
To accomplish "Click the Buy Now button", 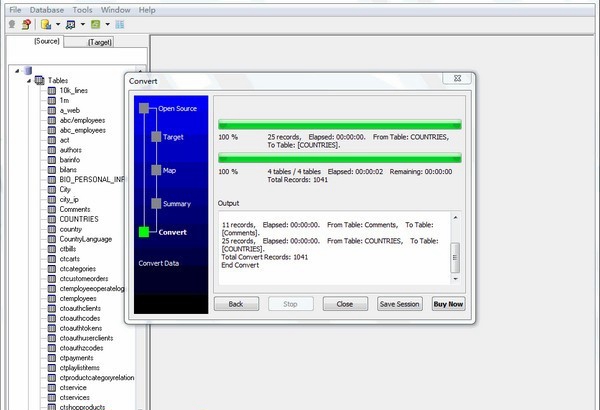I will tap(448, 304).
